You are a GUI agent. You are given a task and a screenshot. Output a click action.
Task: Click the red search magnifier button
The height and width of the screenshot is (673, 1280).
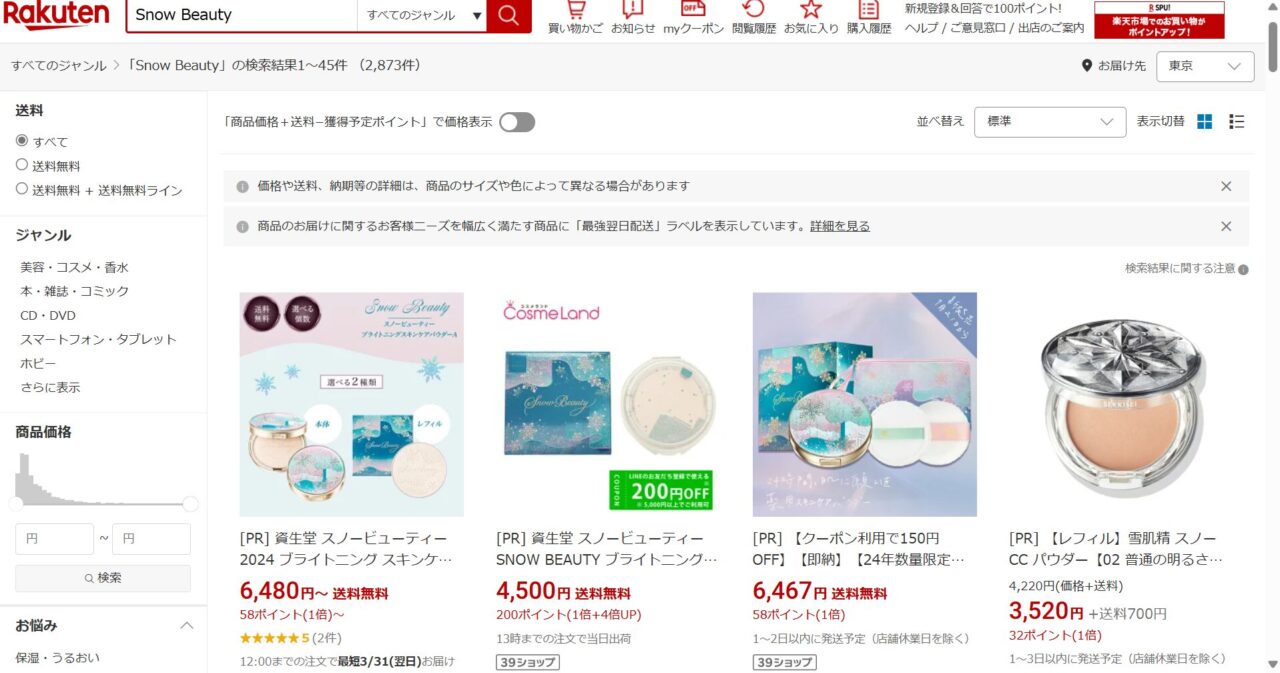tap(509, 15)
